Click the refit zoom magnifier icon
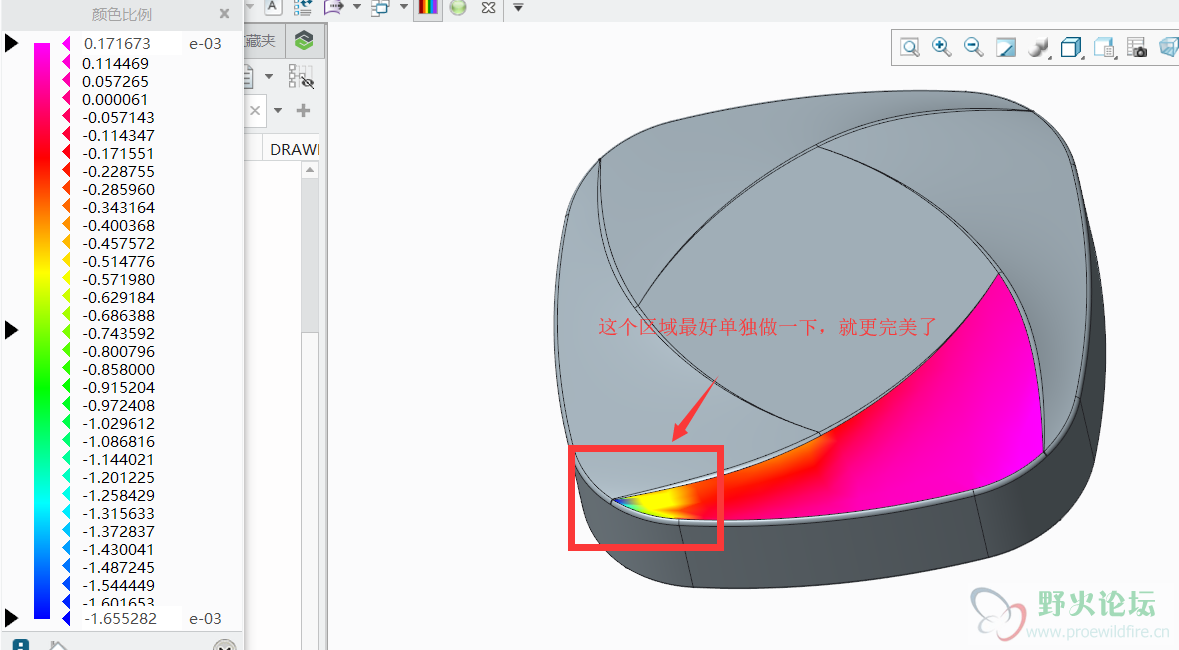1179x650 pixels. [910, 48]
